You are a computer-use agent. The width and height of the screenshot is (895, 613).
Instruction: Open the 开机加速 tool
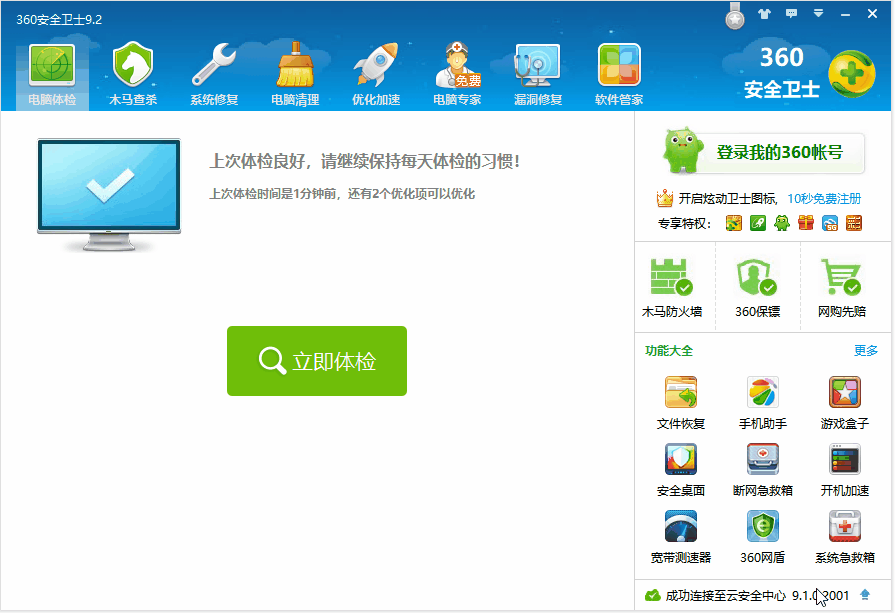coord(845,469)
